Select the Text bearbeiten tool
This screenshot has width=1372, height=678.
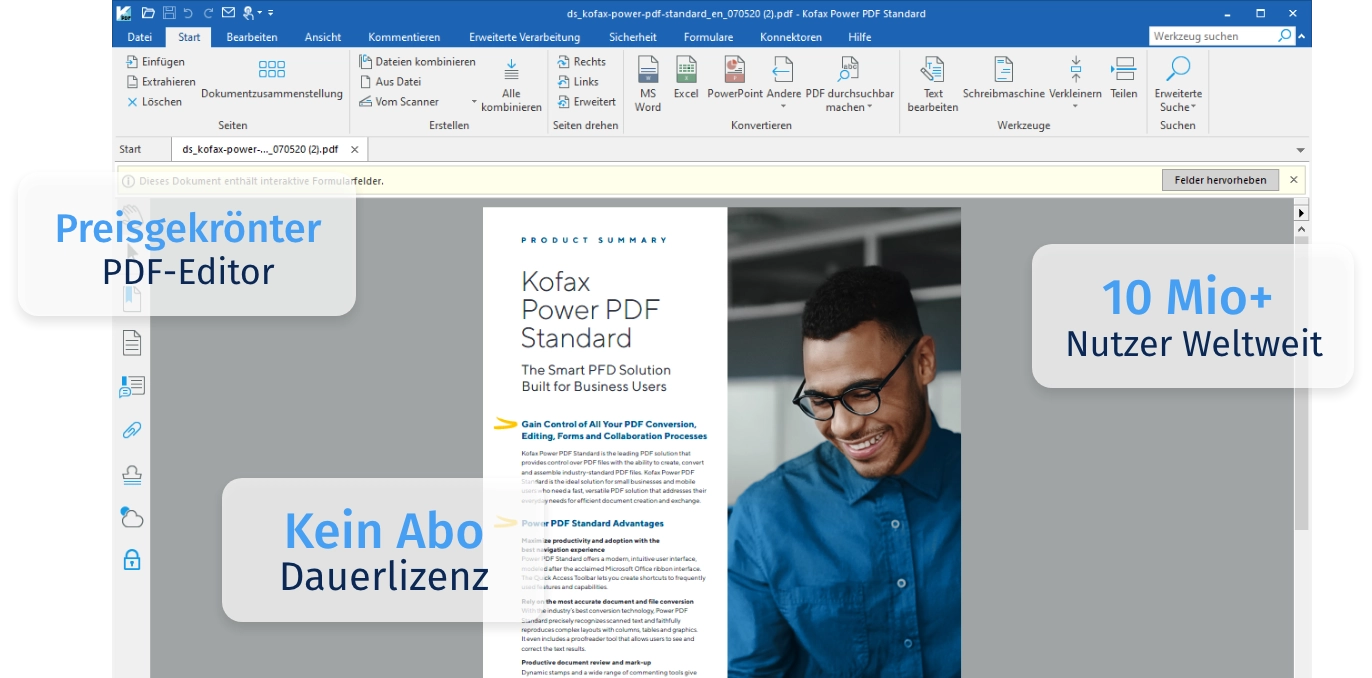(933, 84)
